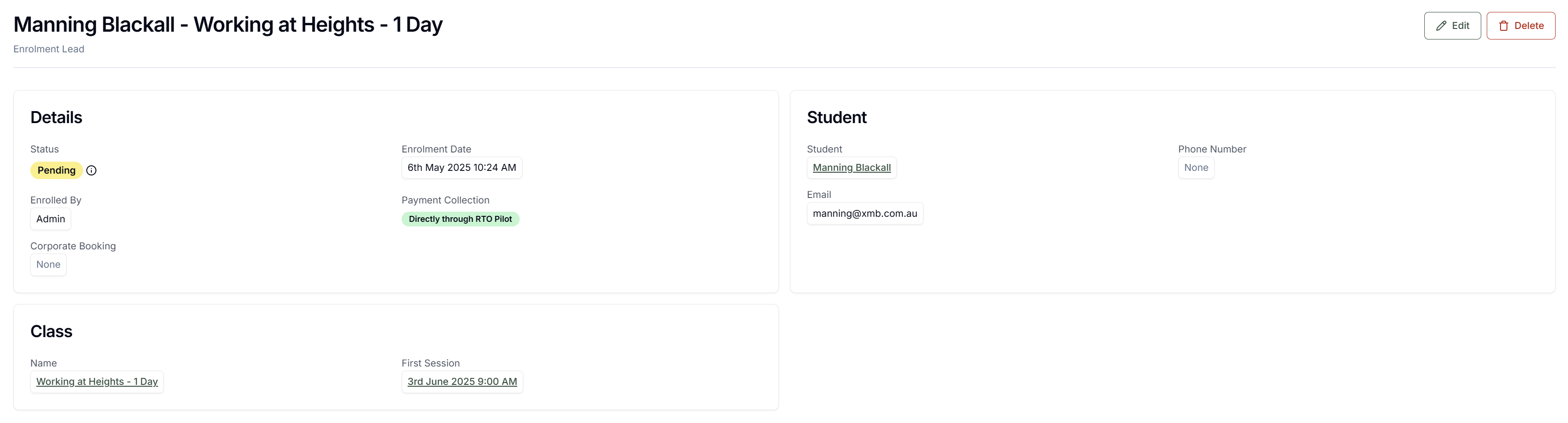
Task: Open the Working at Heights - 1 Day class link
Action: [97, 382]
